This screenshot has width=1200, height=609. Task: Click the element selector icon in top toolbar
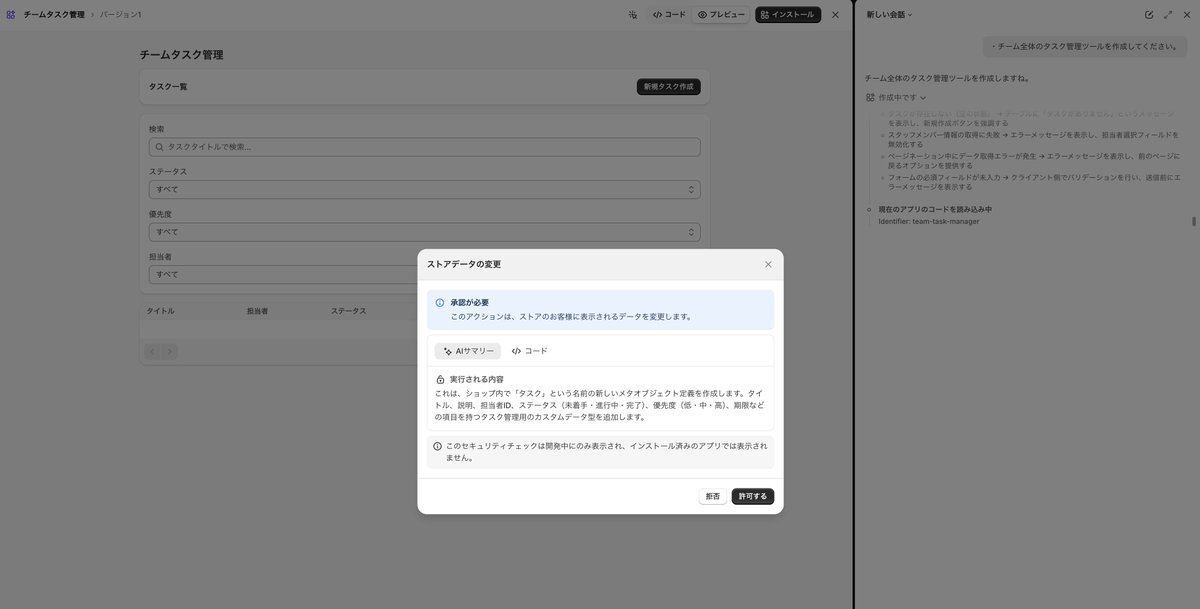632,15
